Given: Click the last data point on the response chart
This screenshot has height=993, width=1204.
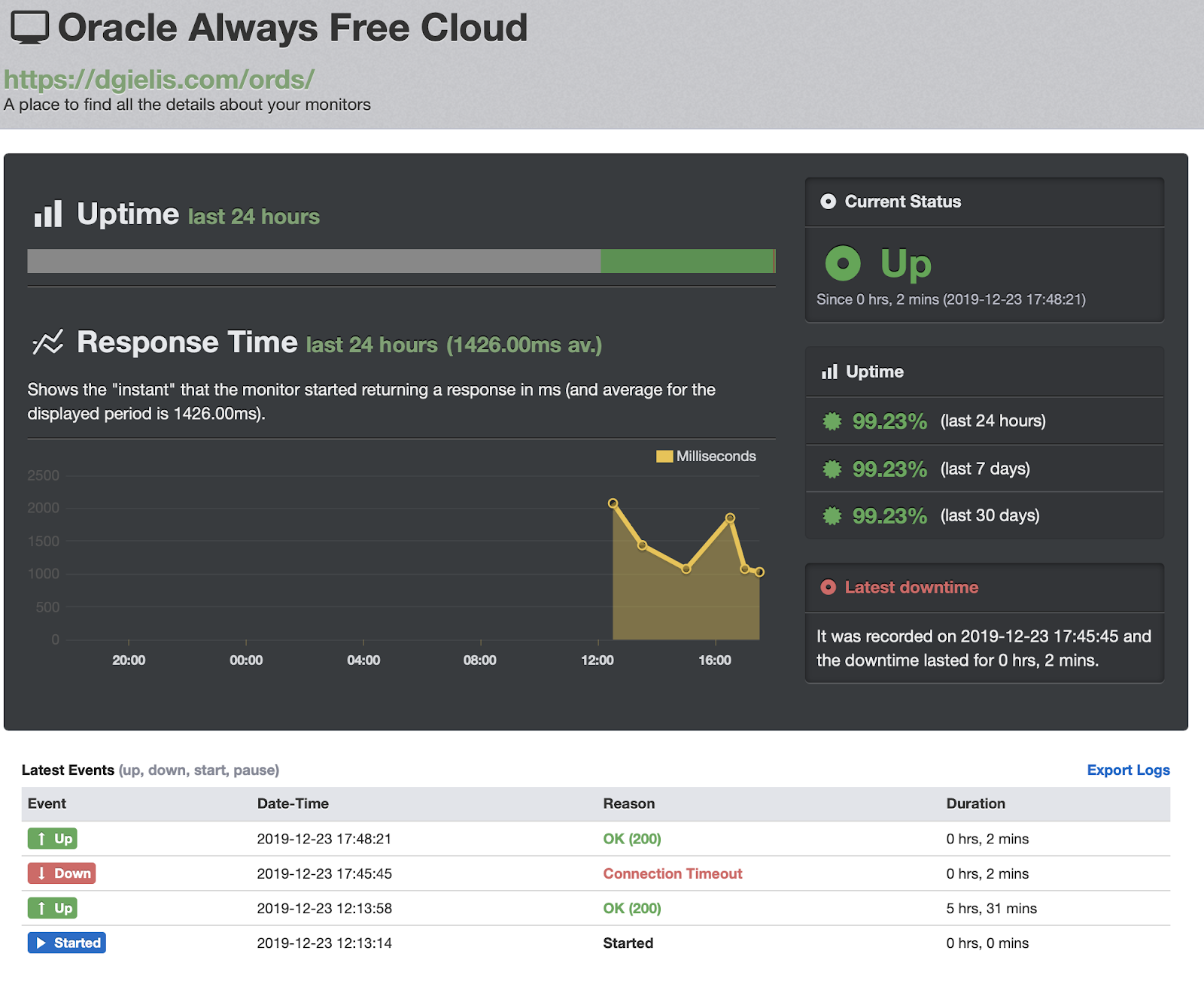Looking at the screenshot, I should 759,572.
